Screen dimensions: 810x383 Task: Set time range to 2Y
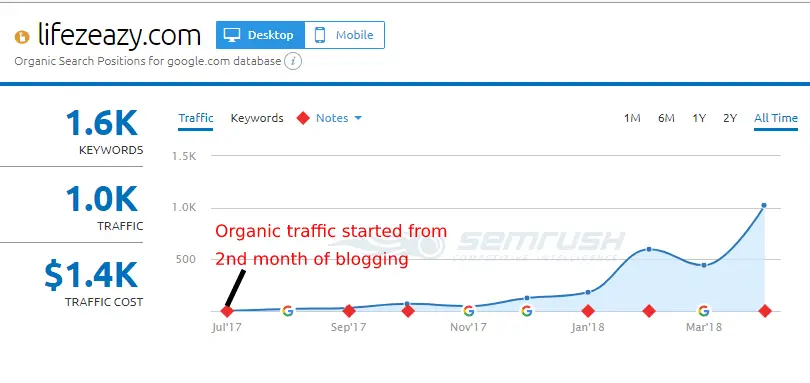(x=729, y=118)
